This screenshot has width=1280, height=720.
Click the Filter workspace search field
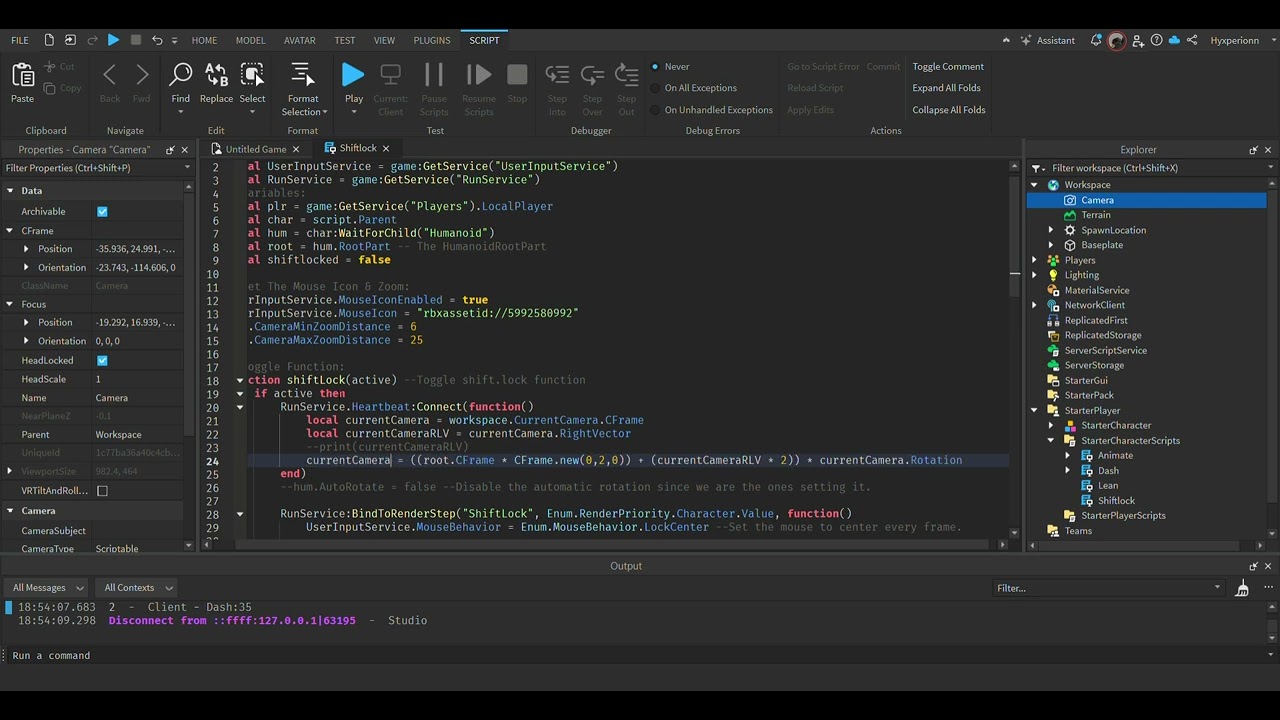[1154, 168]
